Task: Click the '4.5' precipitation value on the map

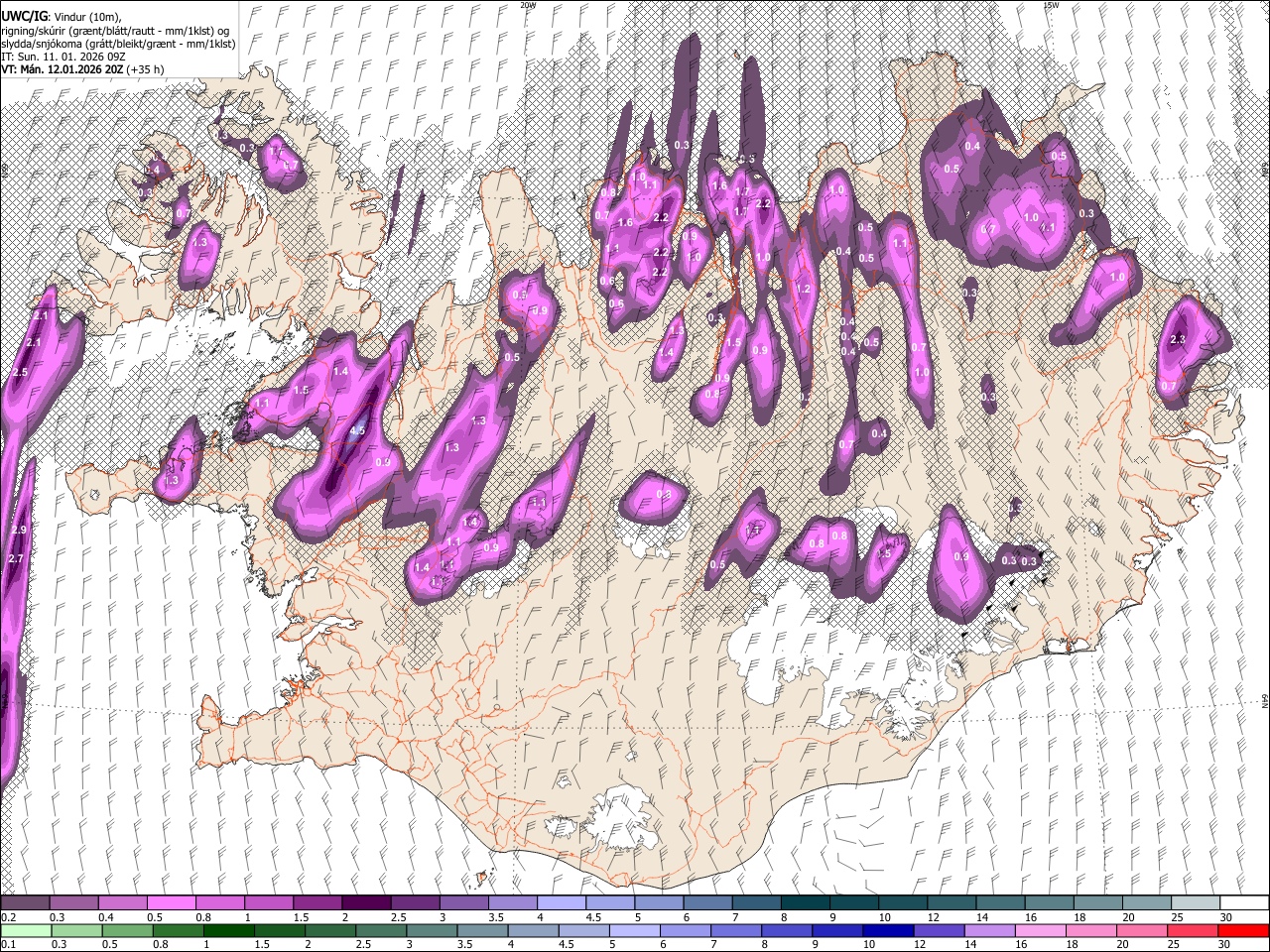Action: click(358, 431)
